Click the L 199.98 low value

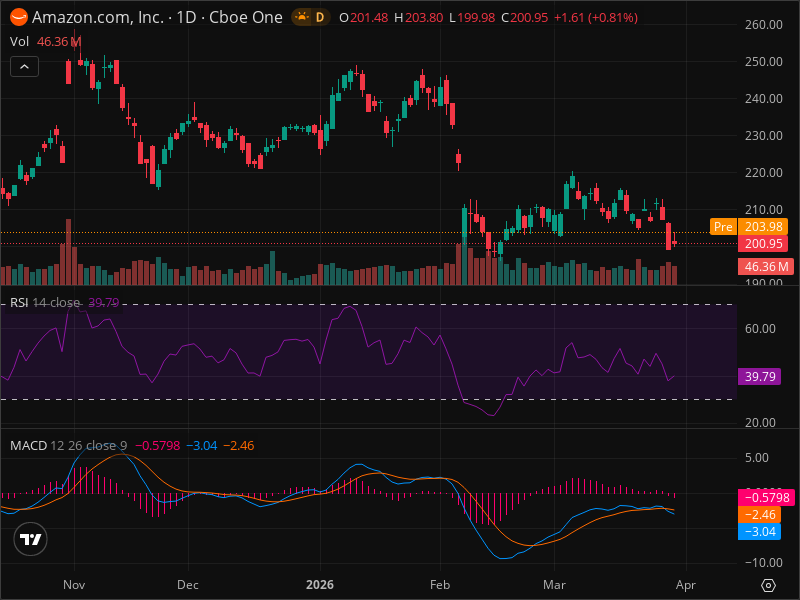coord(472,17)
